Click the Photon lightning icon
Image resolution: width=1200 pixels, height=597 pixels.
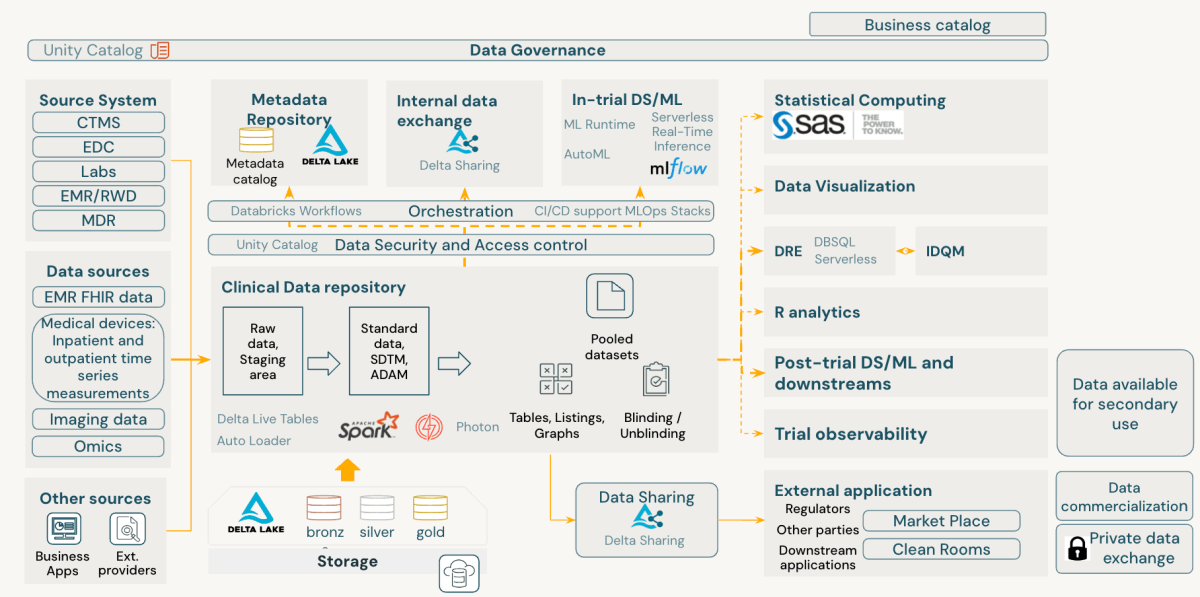(429, 427)
